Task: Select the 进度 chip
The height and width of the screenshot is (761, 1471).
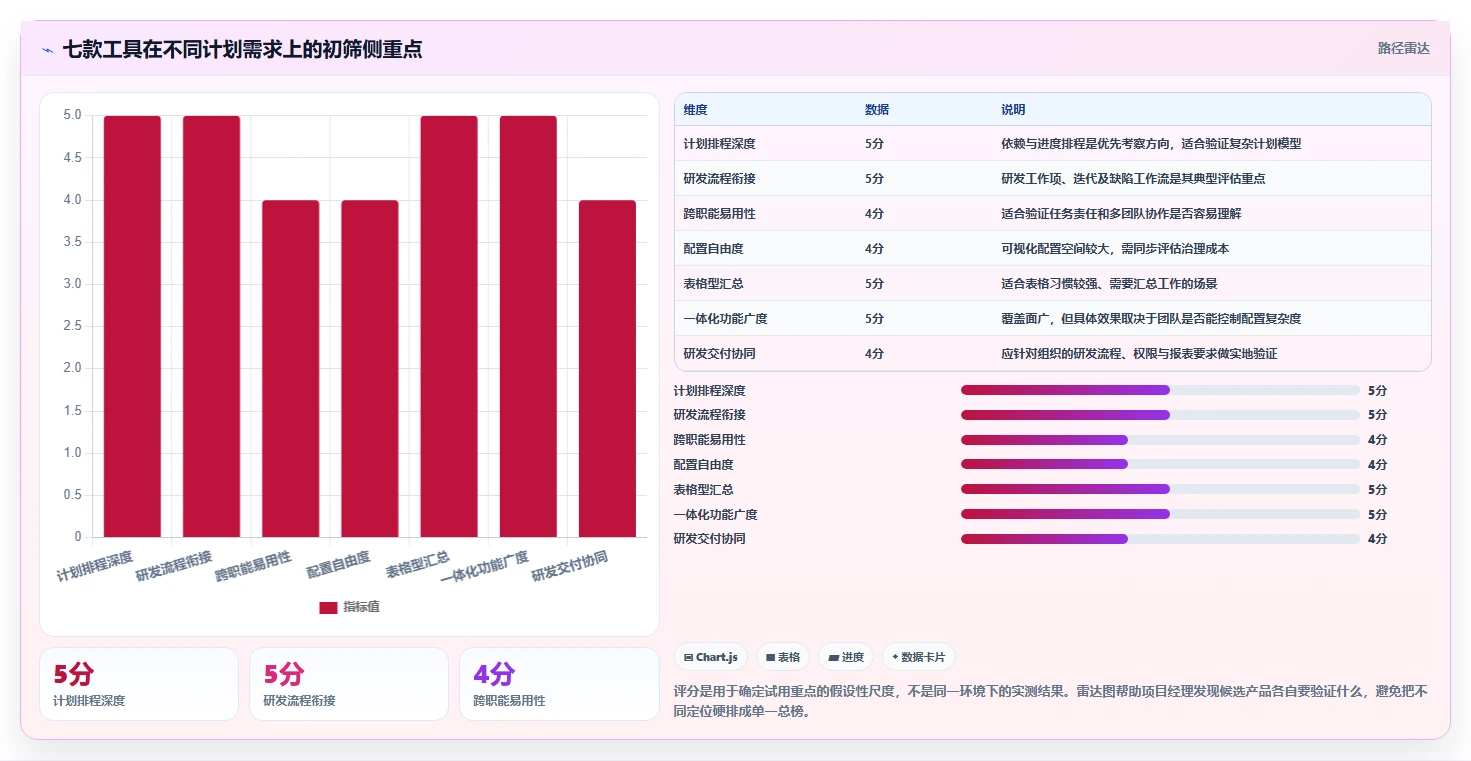Action: (846, 657)
